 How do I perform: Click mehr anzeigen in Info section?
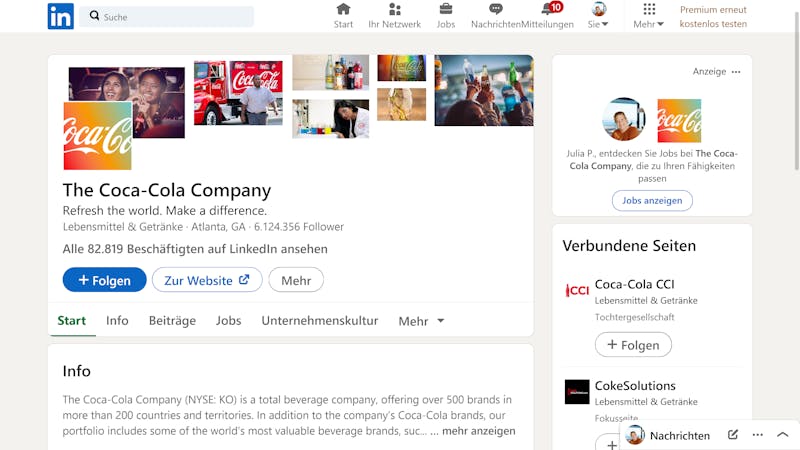click(x=479, y=431)
